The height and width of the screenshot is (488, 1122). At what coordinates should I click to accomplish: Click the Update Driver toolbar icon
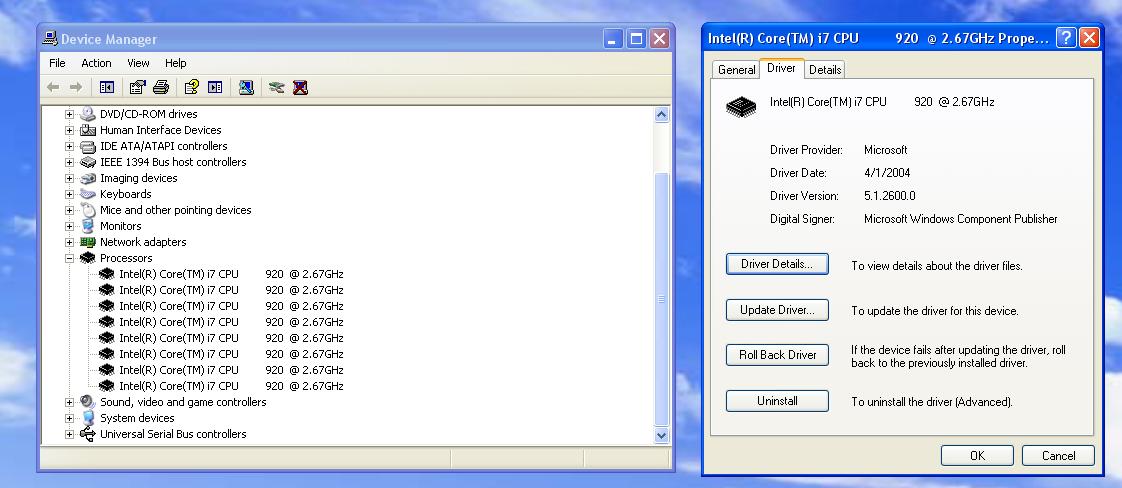(277, 88)
